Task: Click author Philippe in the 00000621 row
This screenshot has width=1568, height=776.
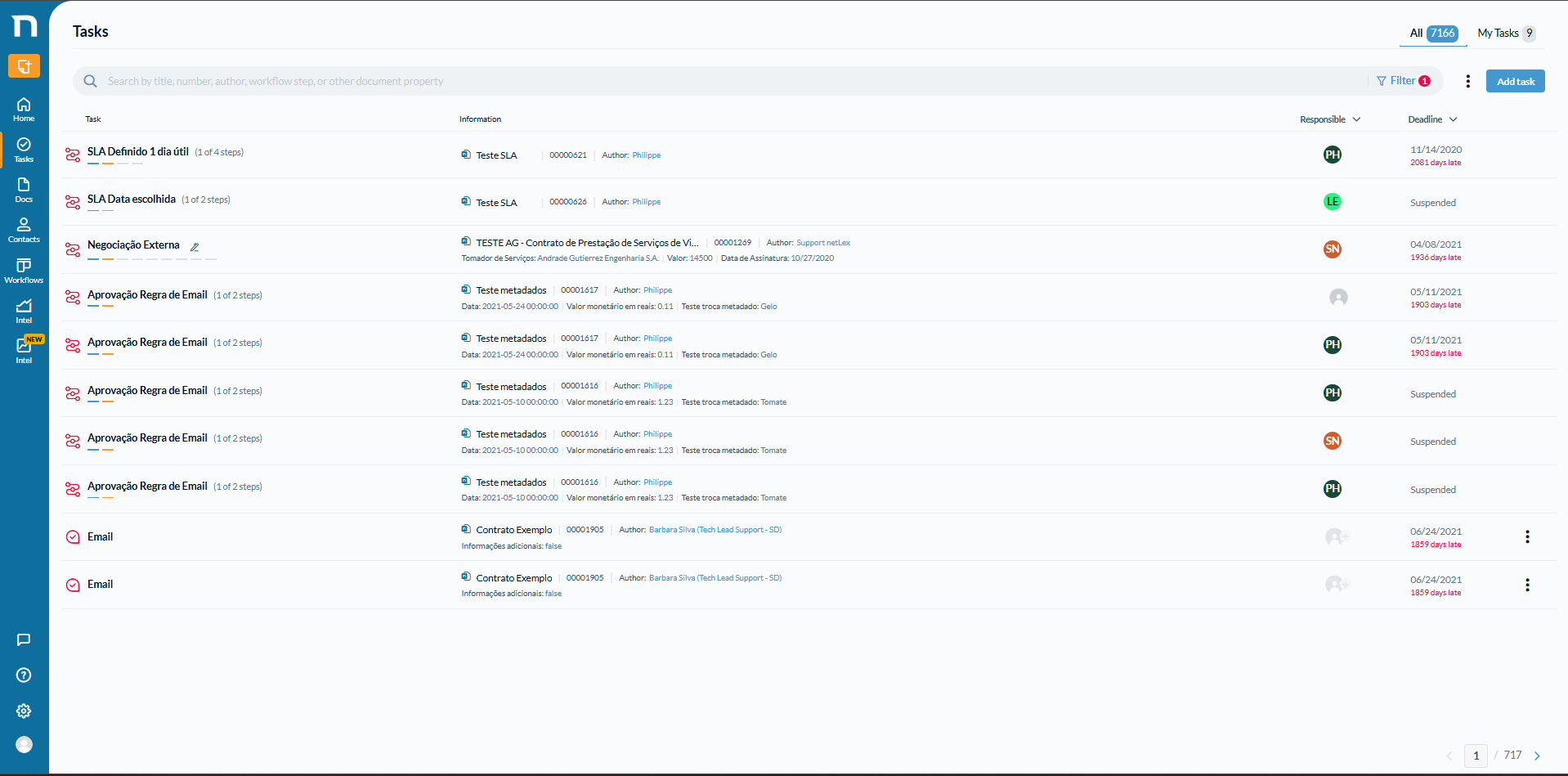Action: [x=646, y=155]
